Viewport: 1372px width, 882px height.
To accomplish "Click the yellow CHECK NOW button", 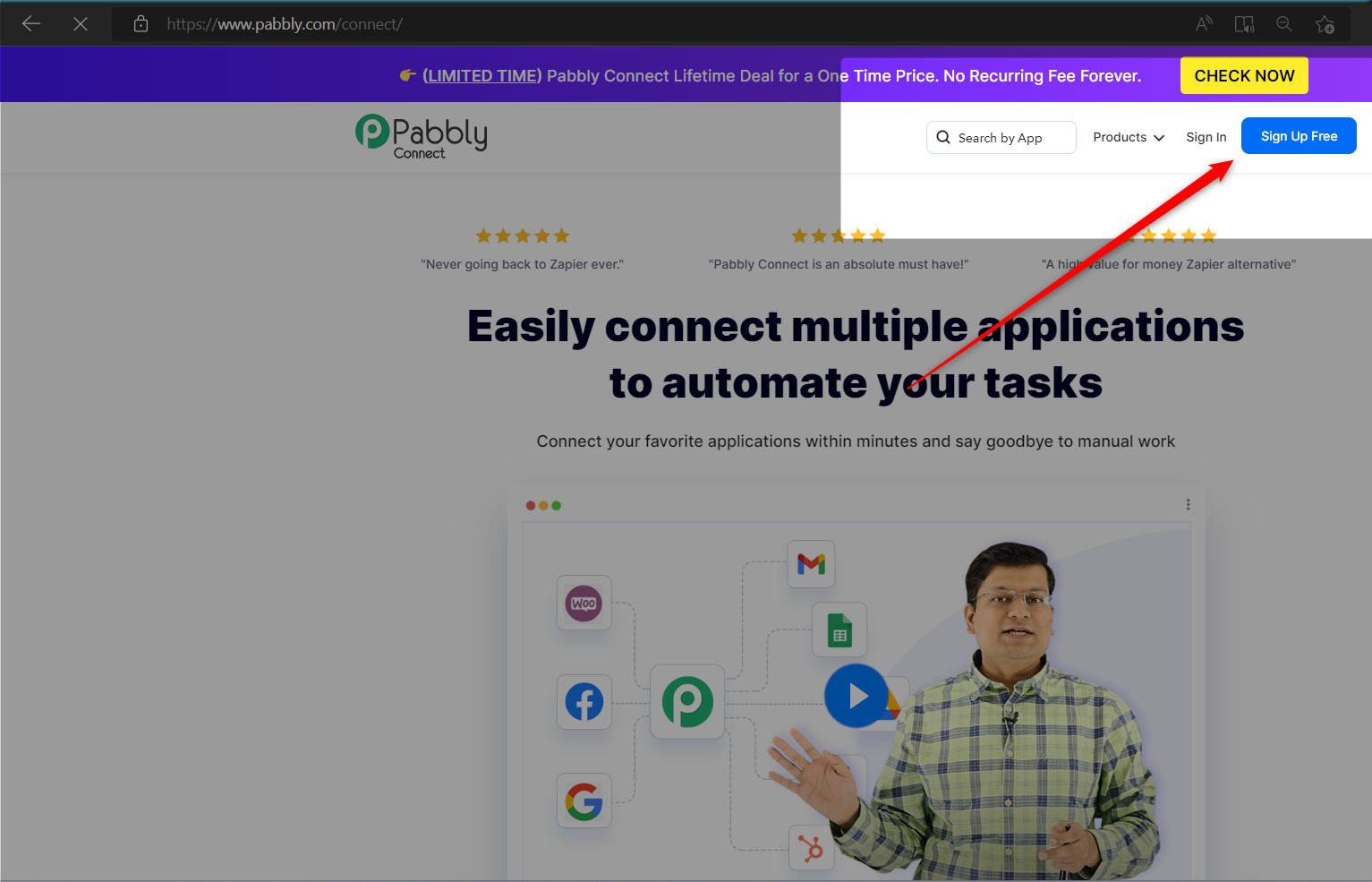I will point(1244,76).
